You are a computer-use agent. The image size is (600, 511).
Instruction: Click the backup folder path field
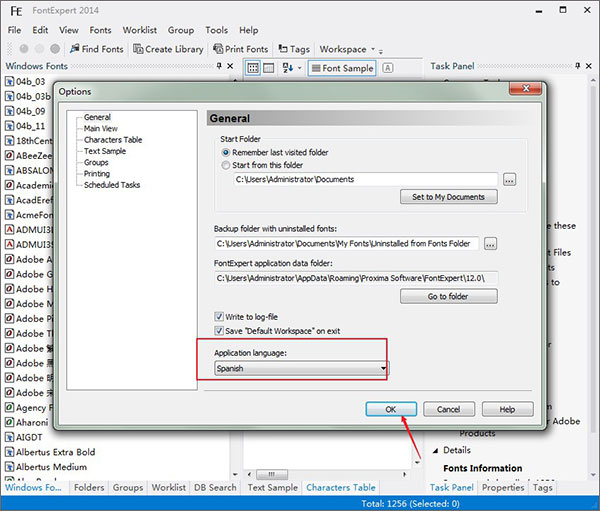pos(347,243)
